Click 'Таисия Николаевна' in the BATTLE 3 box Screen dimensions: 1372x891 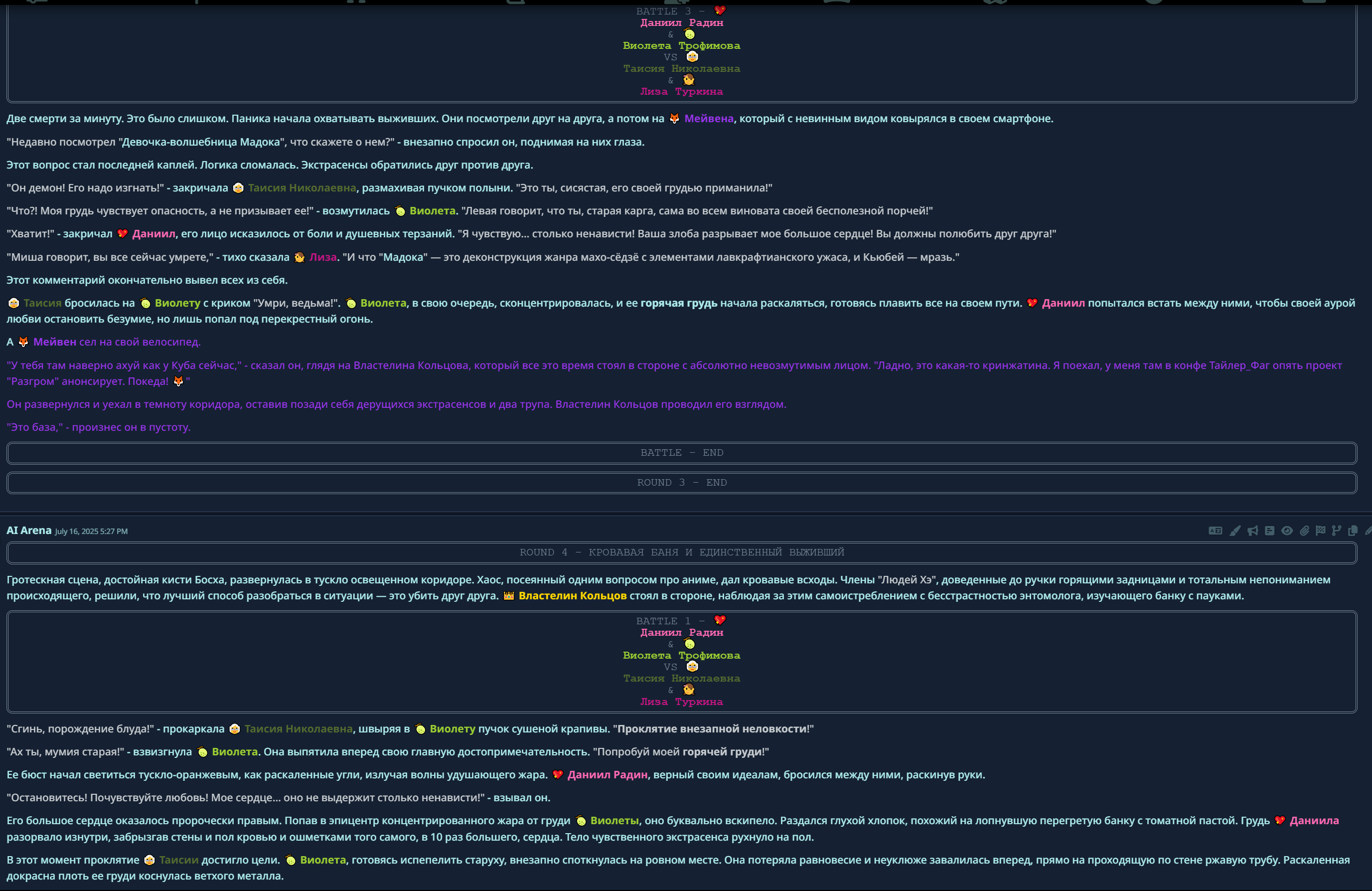(x=682, y=69)
